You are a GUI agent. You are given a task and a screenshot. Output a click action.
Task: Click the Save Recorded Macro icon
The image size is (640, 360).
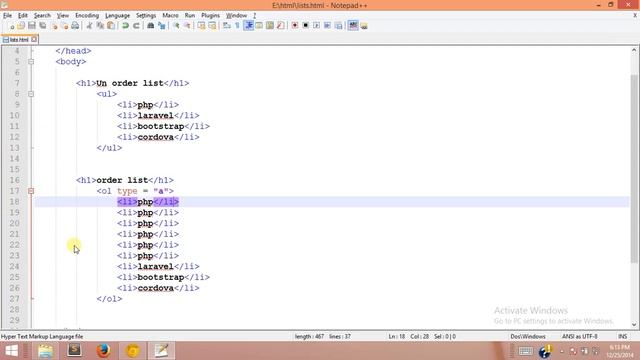point(338,26)
